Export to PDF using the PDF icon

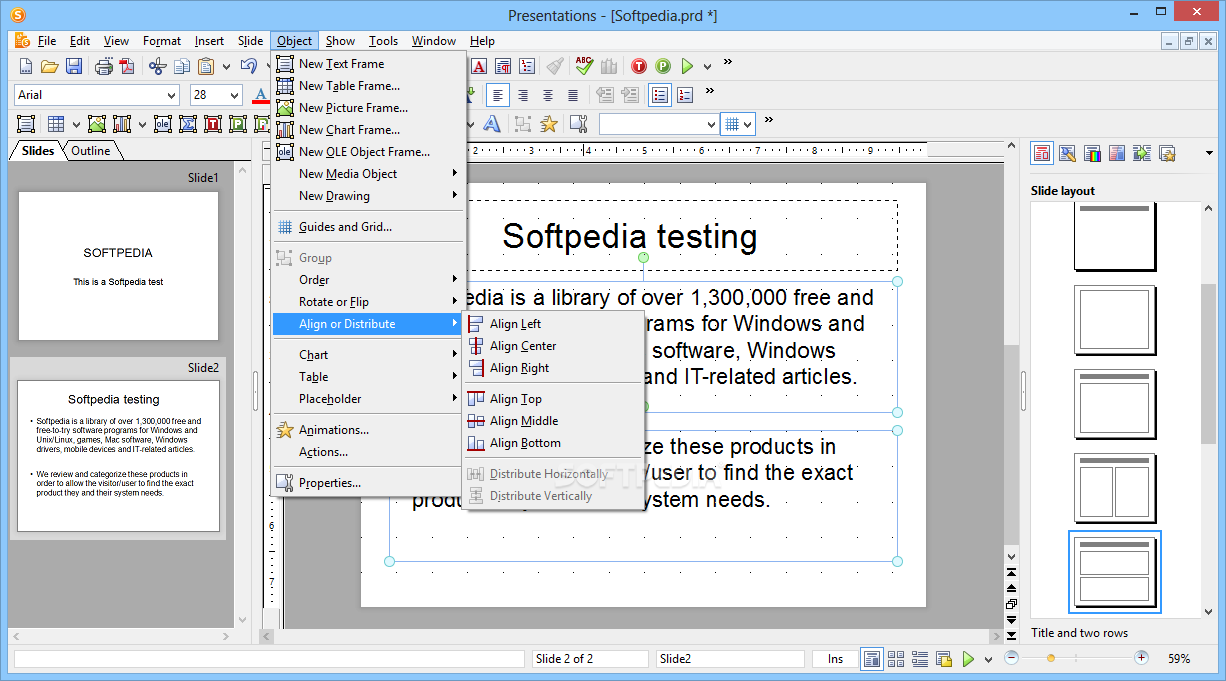127,66
